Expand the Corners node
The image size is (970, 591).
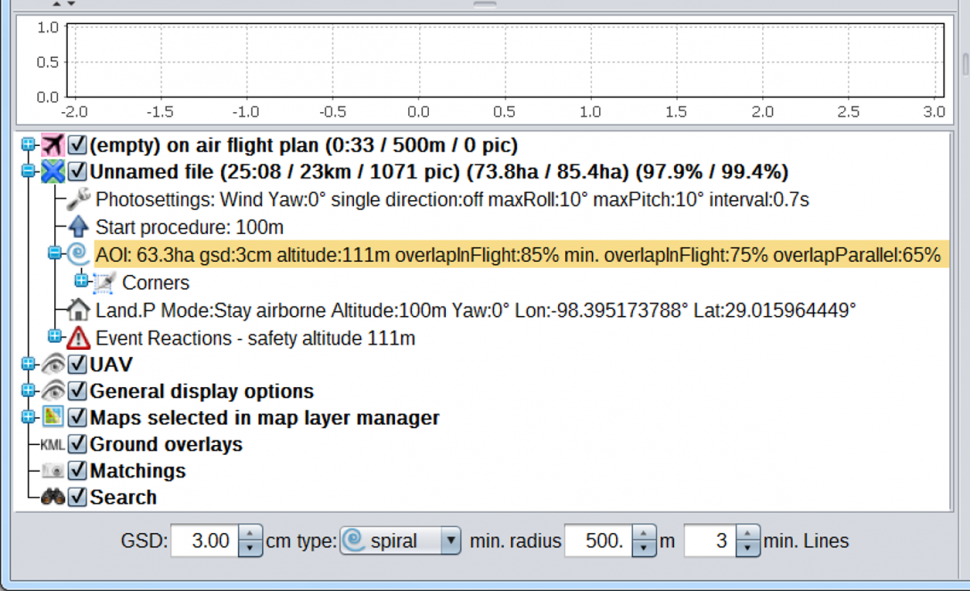point(82,282)
